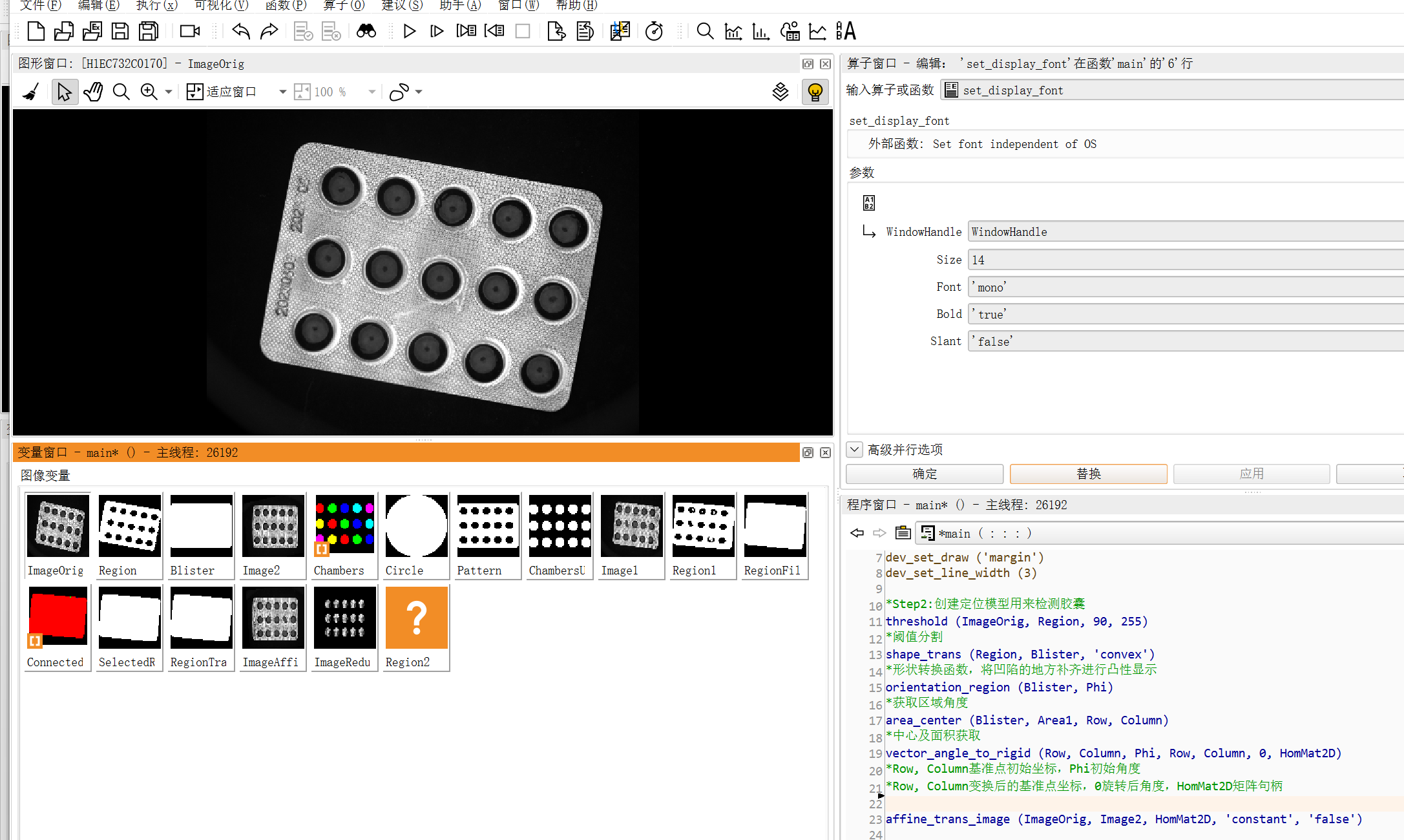Click the affine_trans_image code line

(x=1124, y=819)
